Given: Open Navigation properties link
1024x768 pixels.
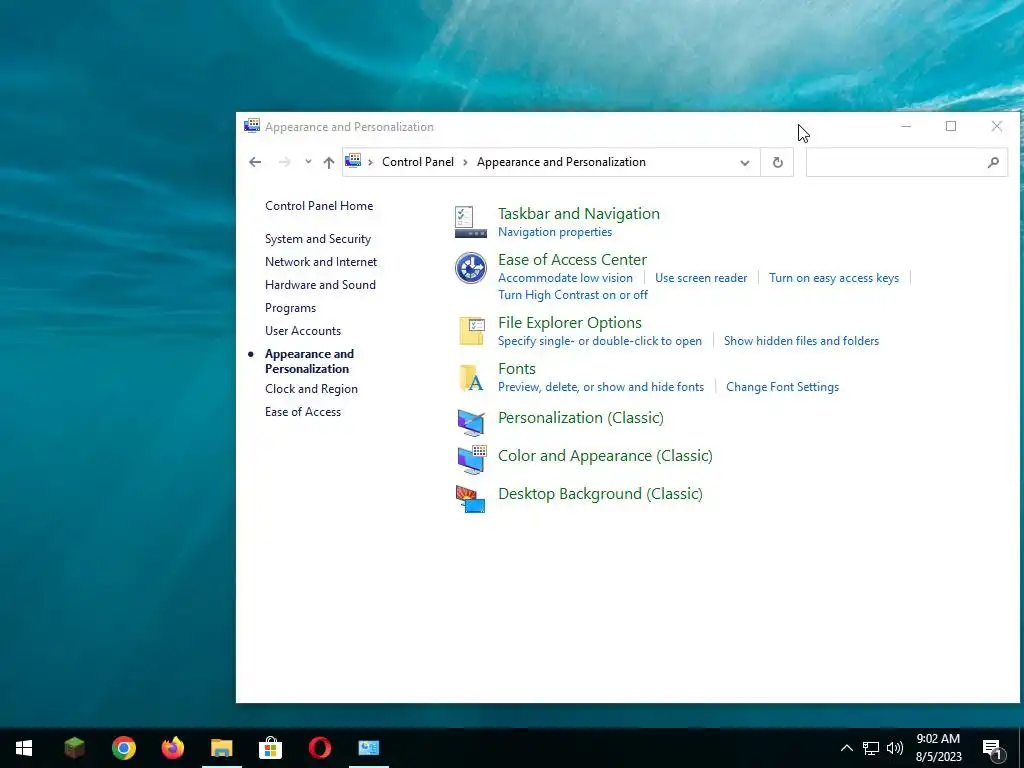Looking at the screenshot, I should [555, 232].
